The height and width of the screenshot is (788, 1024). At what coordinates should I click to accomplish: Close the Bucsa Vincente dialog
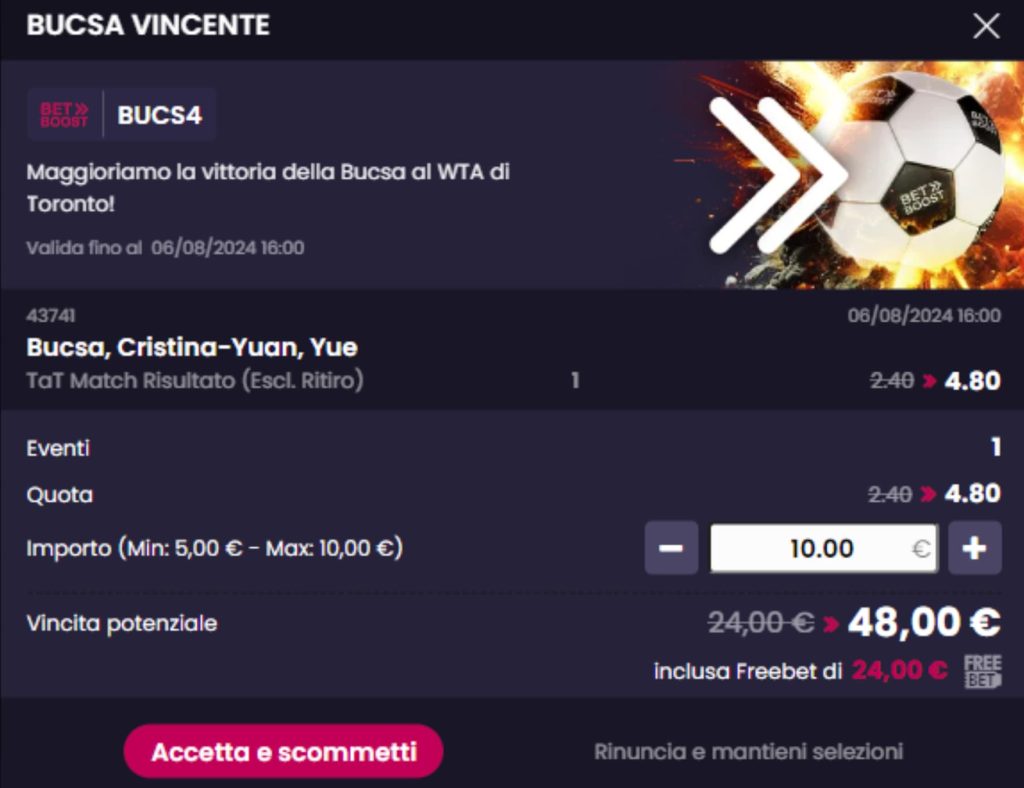[985, 26]
